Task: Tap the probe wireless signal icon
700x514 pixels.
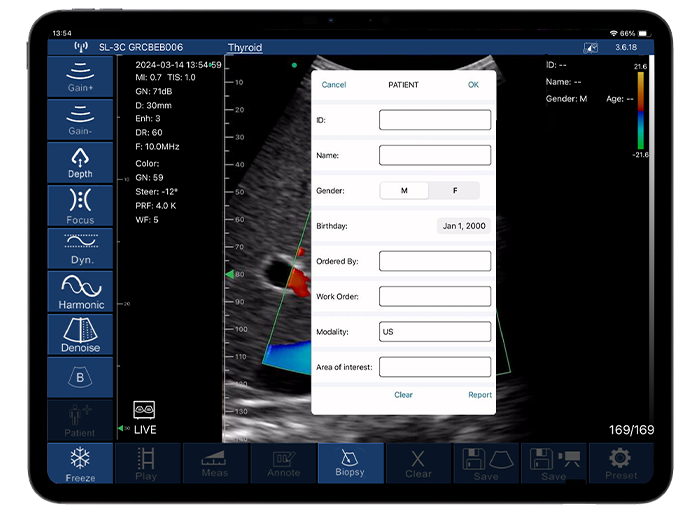Action: [81, 47]
